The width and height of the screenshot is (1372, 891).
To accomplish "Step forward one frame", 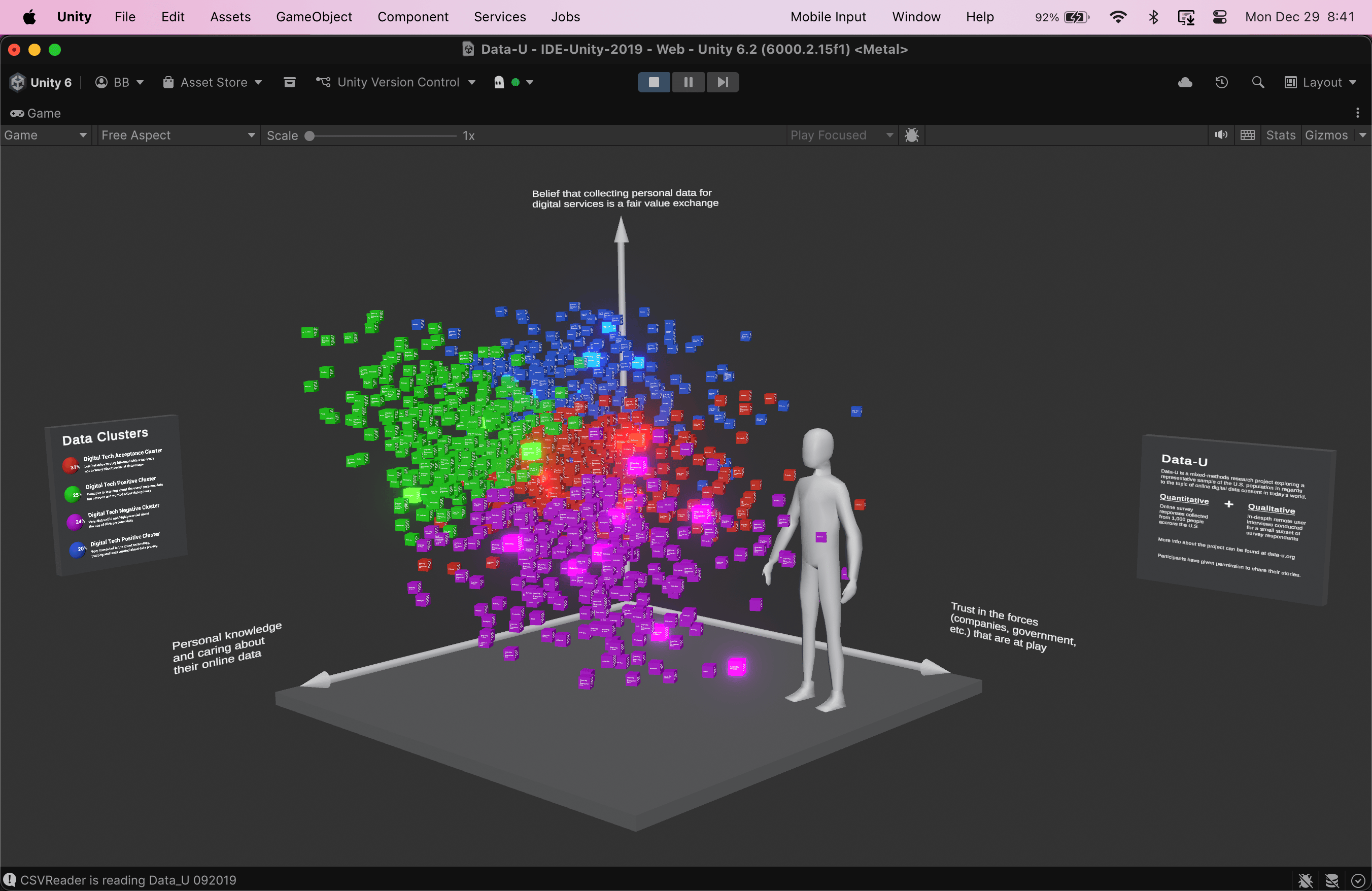I will pos(723,82).
